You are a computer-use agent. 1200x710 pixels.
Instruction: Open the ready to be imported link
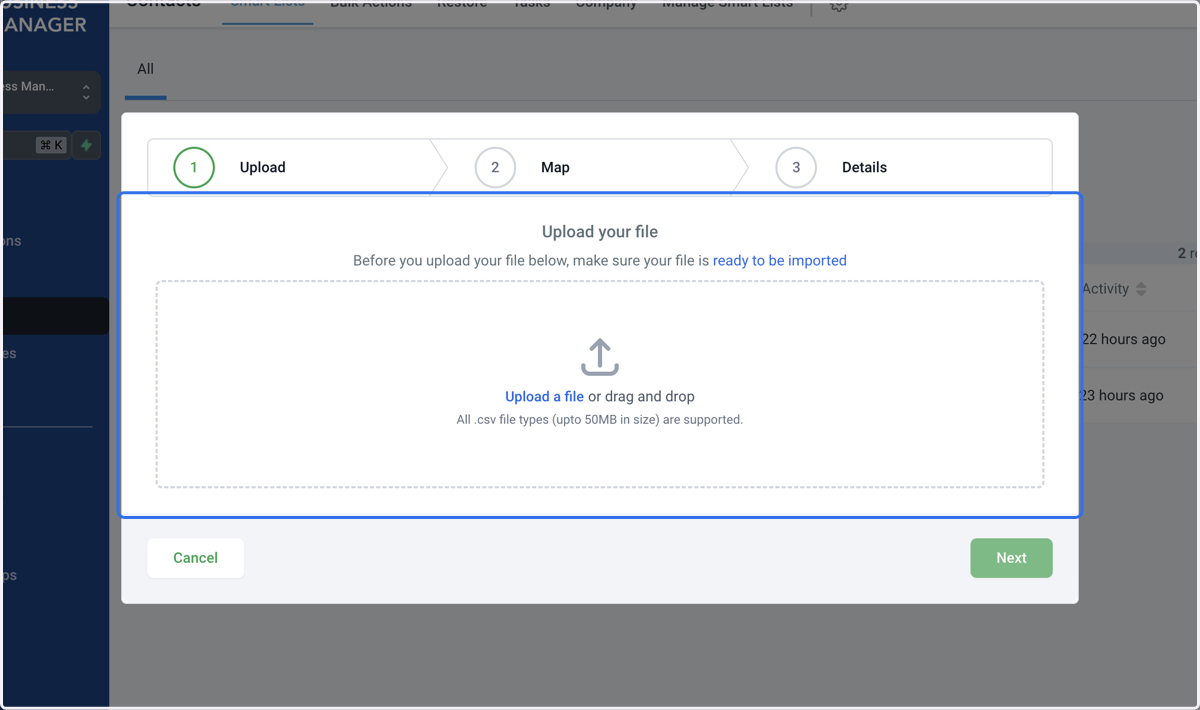pos(780,260)
